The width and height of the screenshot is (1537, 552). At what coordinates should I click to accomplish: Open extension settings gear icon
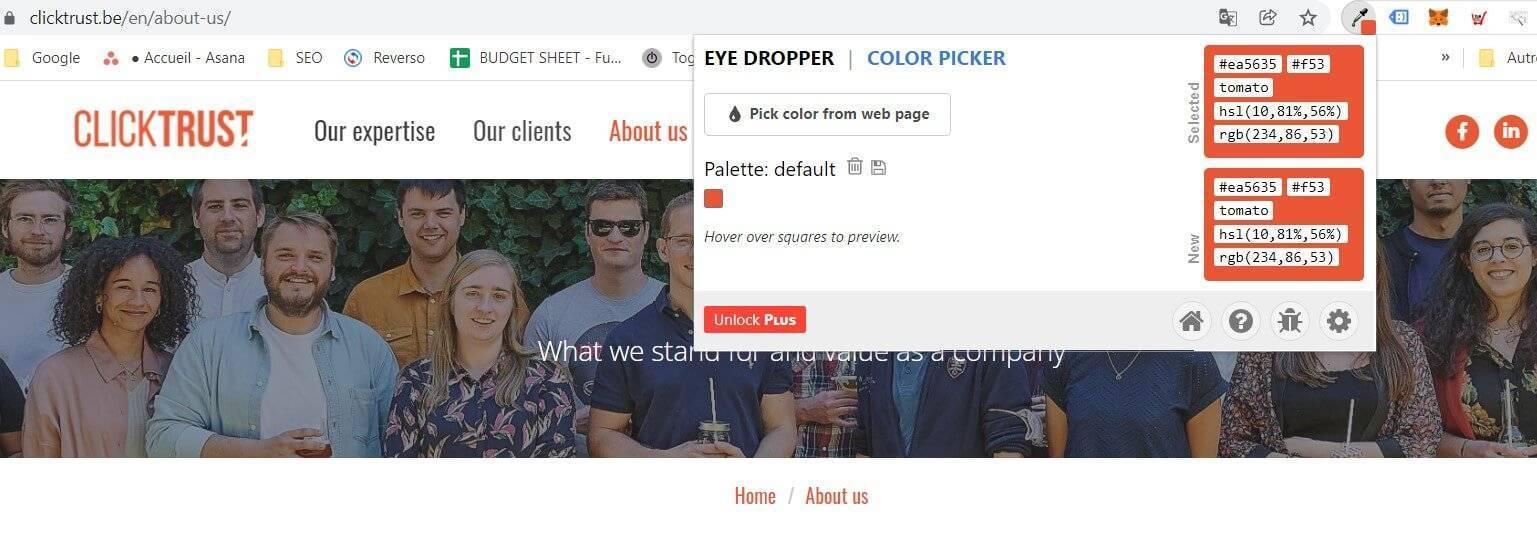point(1339,321)
